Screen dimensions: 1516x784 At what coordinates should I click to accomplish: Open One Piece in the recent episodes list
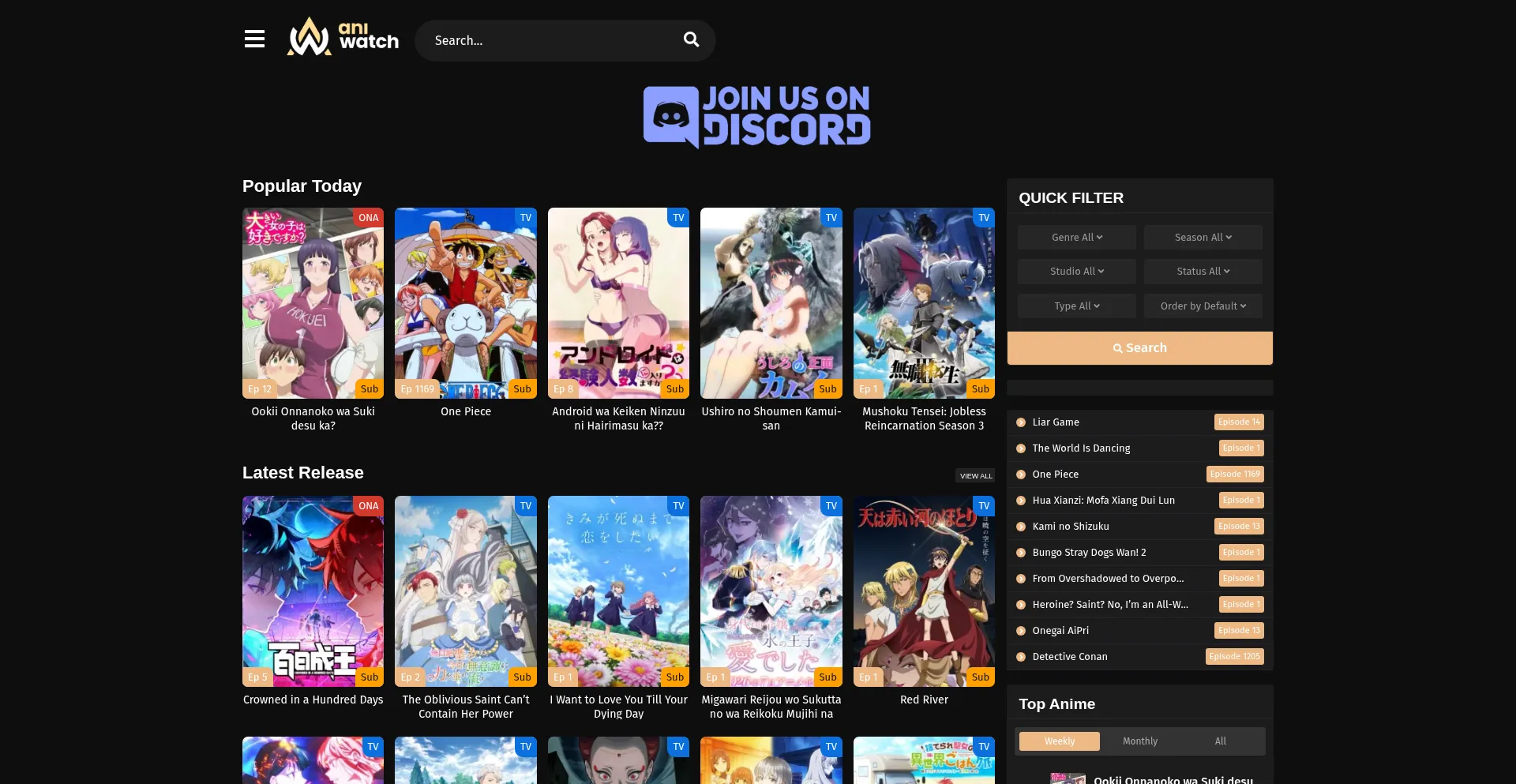coord(1055,475)
